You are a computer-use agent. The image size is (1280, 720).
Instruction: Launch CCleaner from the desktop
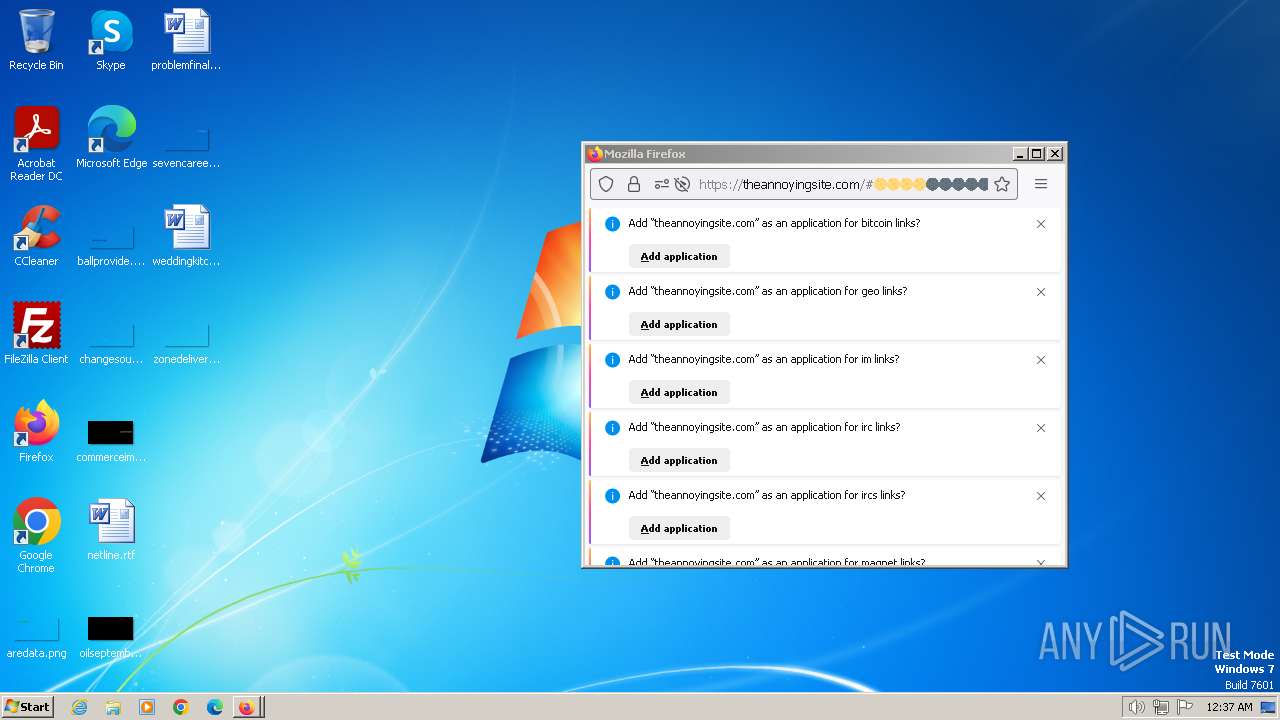coord(36,236)
